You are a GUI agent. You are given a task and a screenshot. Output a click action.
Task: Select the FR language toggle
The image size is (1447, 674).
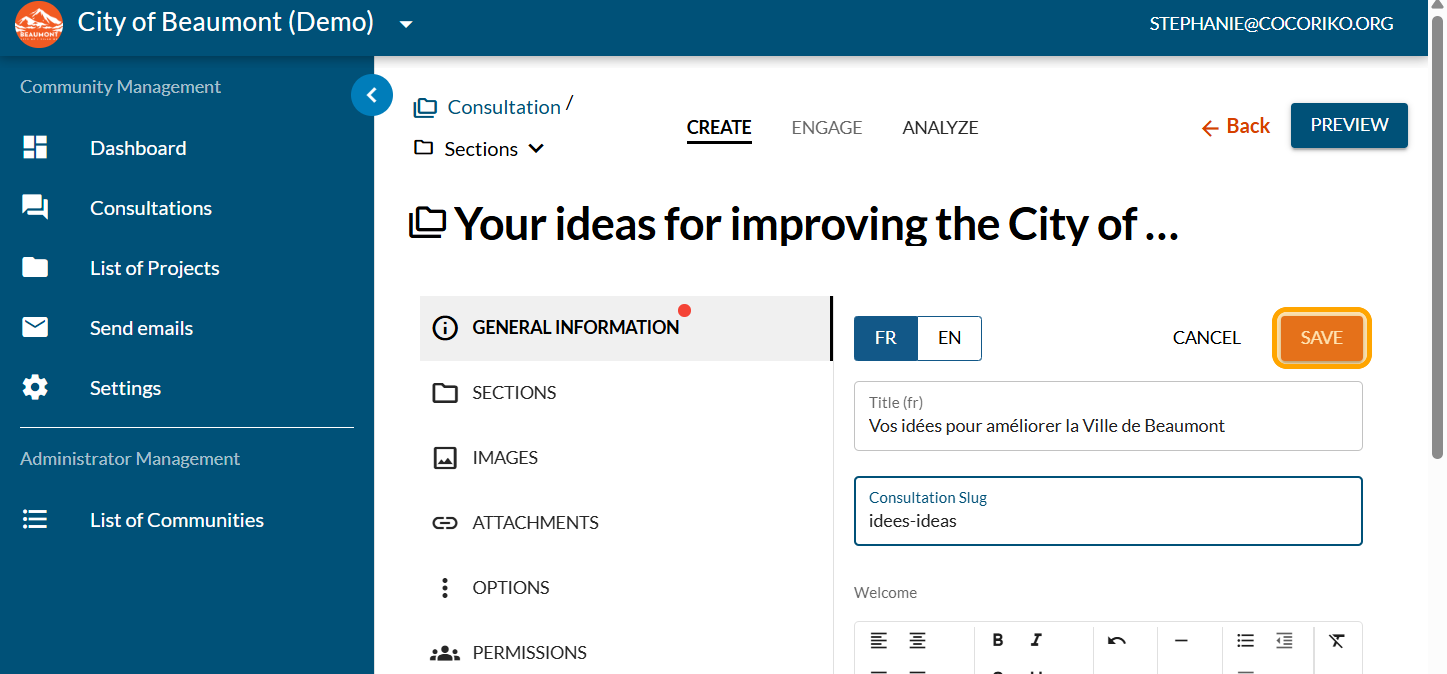pyautogui.click(x=885, y=338)
